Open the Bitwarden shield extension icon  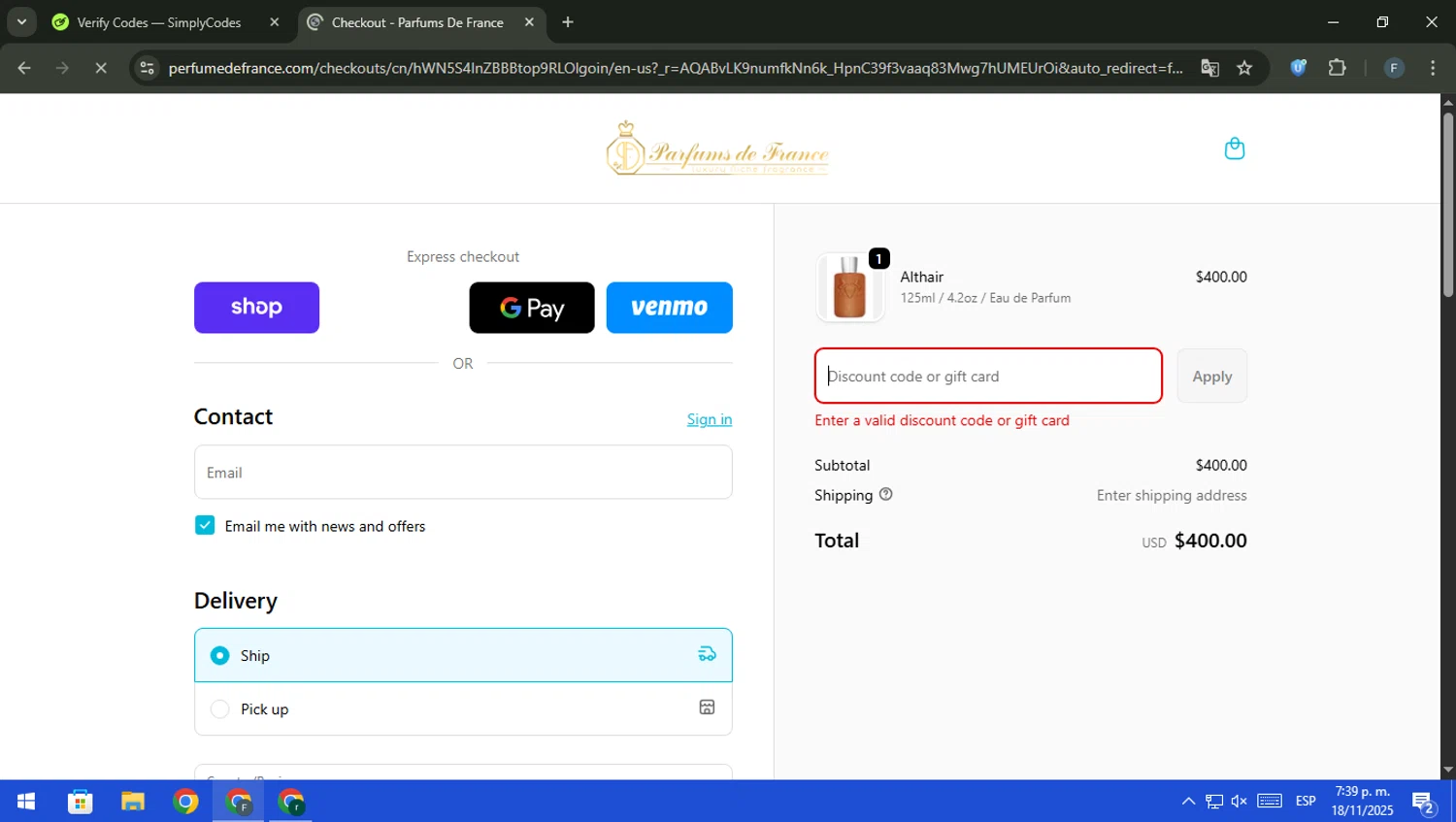point(1298,68)
